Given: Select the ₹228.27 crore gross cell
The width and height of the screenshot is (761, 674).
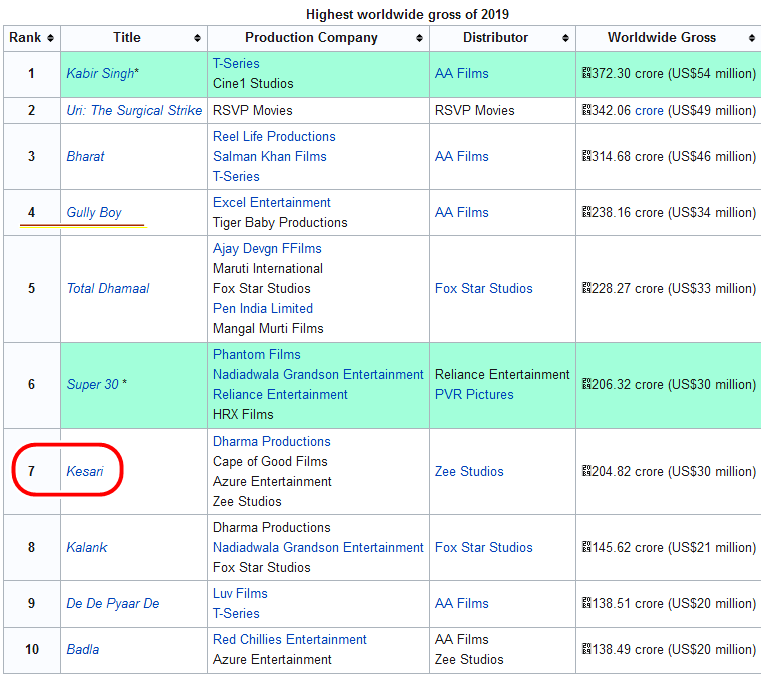Looking at the screenshot, I should tap(668, 288).
